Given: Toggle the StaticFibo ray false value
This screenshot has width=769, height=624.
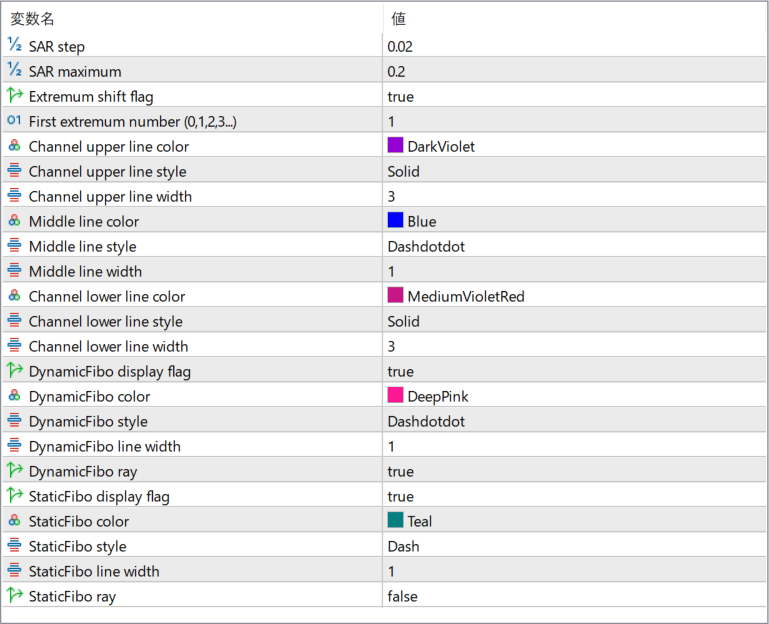Looking at the screenshot, I should [402, 596].
